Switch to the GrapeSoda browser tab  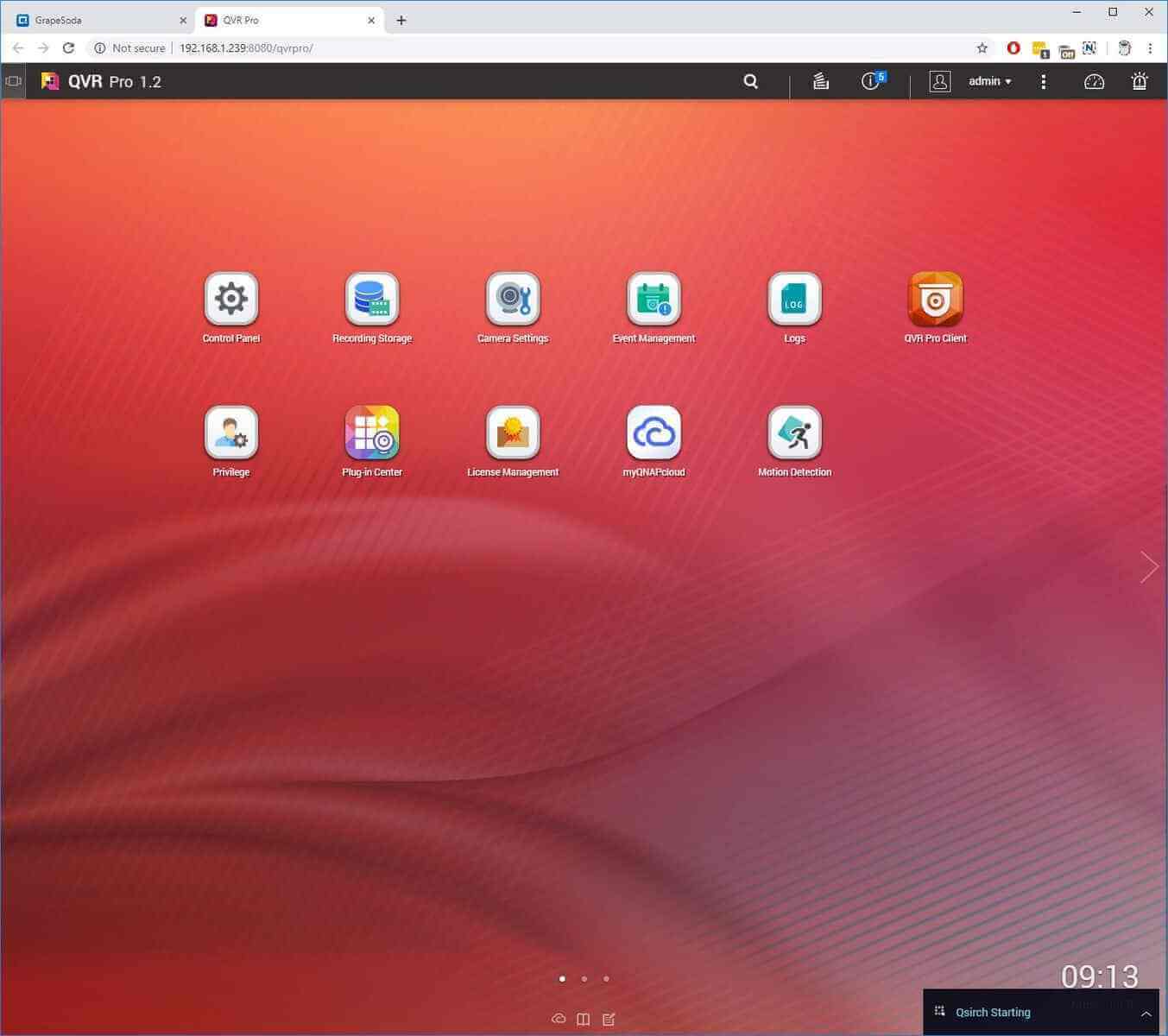(95, 20)
